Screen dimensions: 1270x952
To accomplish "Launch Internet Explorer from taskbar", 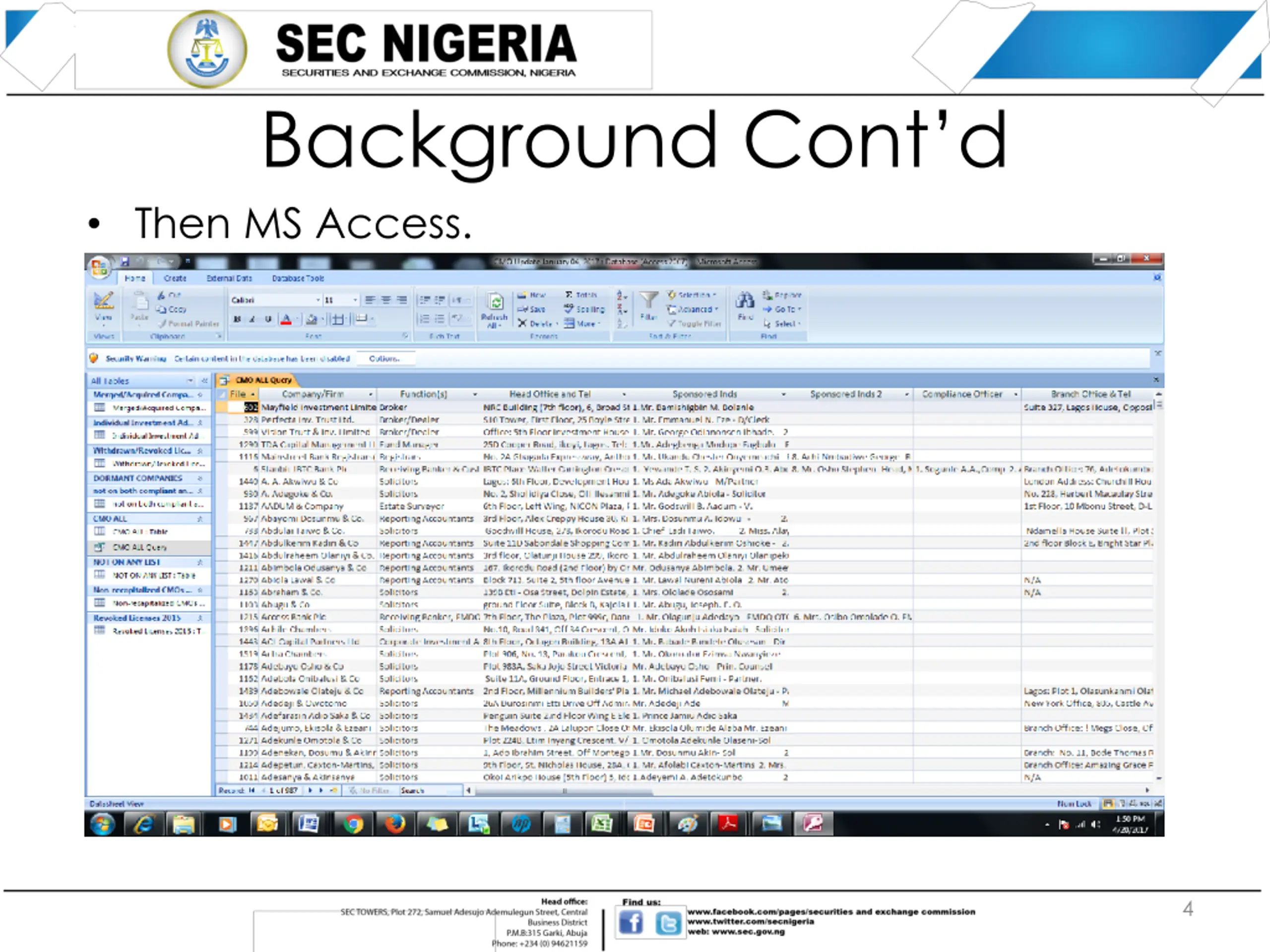I will [143, 825].
